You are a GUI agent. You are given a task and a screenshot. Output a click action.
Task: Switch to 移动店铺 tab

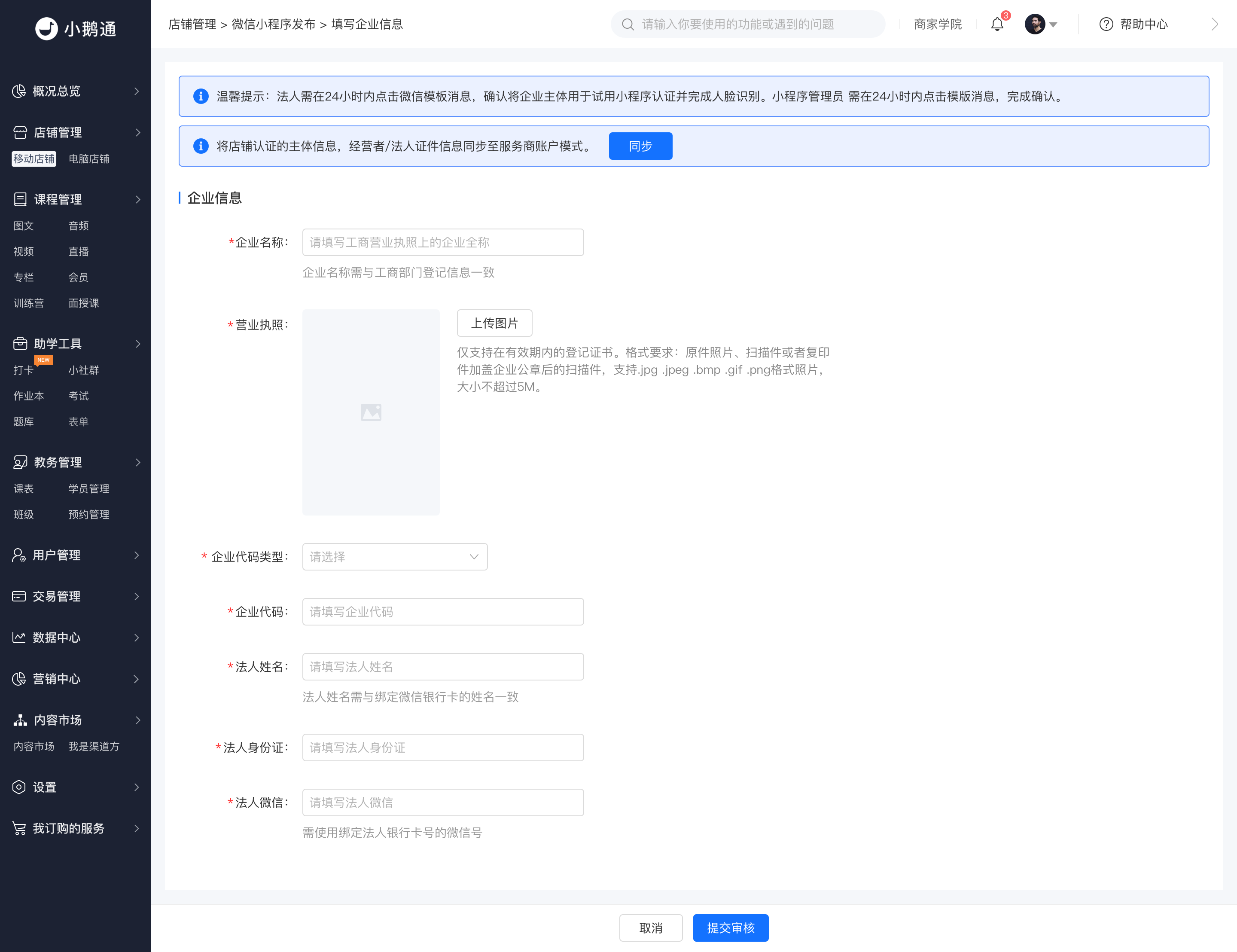click(34, 159)
